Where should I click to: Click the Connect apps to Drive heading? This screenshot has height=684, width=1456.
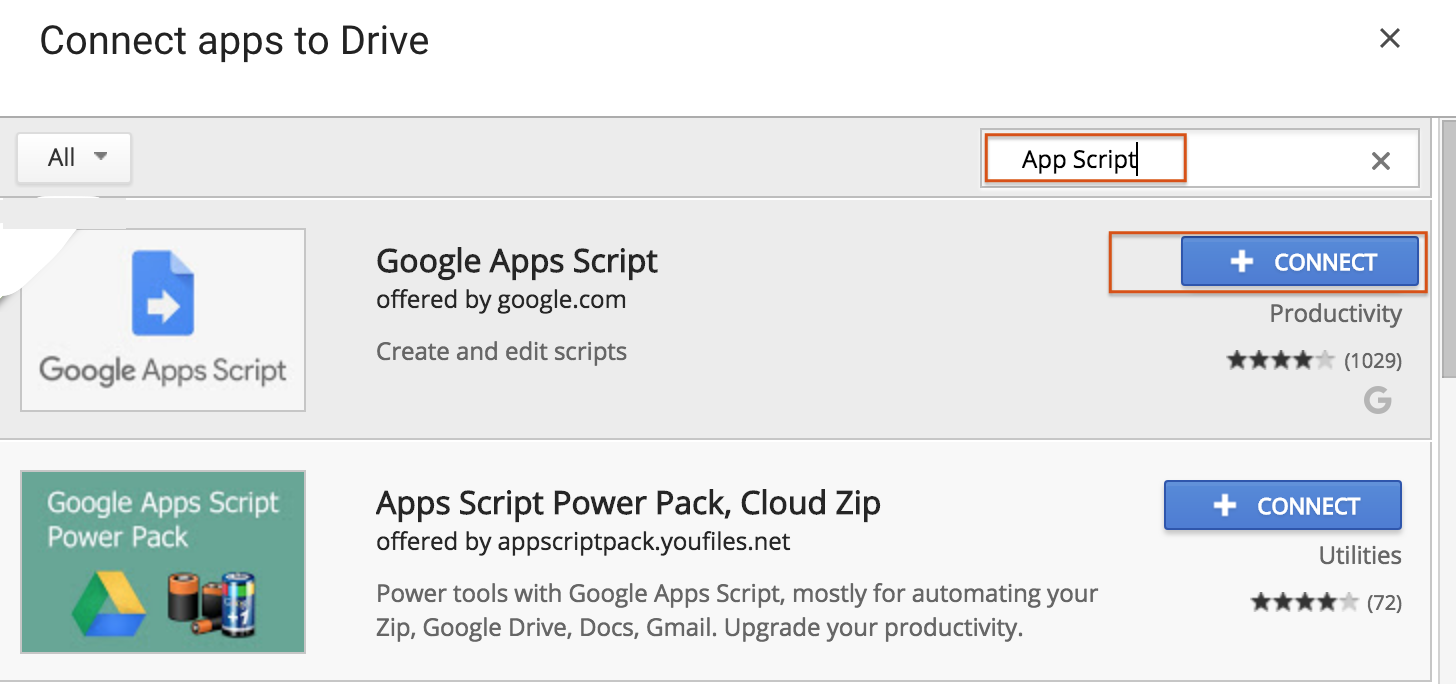(234, 41)
